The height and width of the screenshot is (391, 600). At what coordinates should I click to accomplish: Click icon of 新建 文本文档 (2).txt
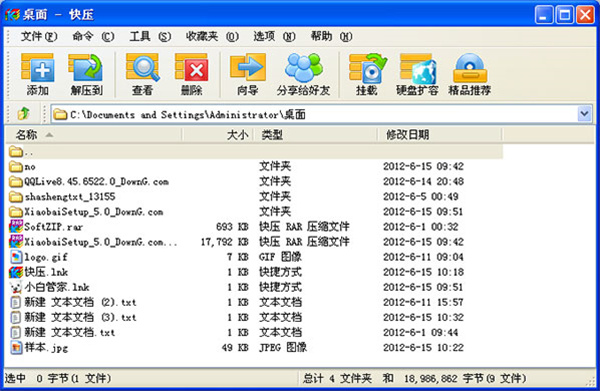point(16,302)
